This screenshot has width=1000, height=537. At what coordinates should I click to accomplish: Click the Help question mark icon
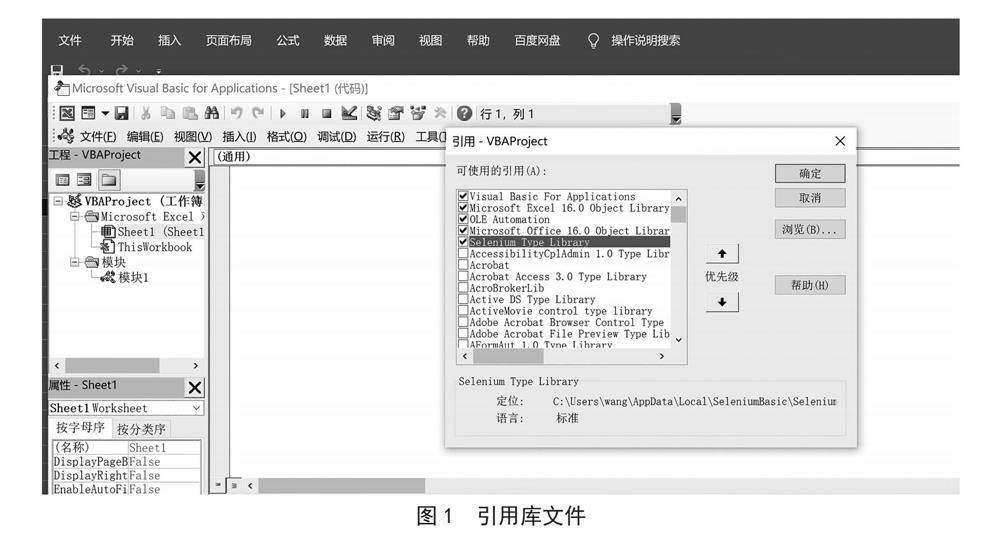465,114
